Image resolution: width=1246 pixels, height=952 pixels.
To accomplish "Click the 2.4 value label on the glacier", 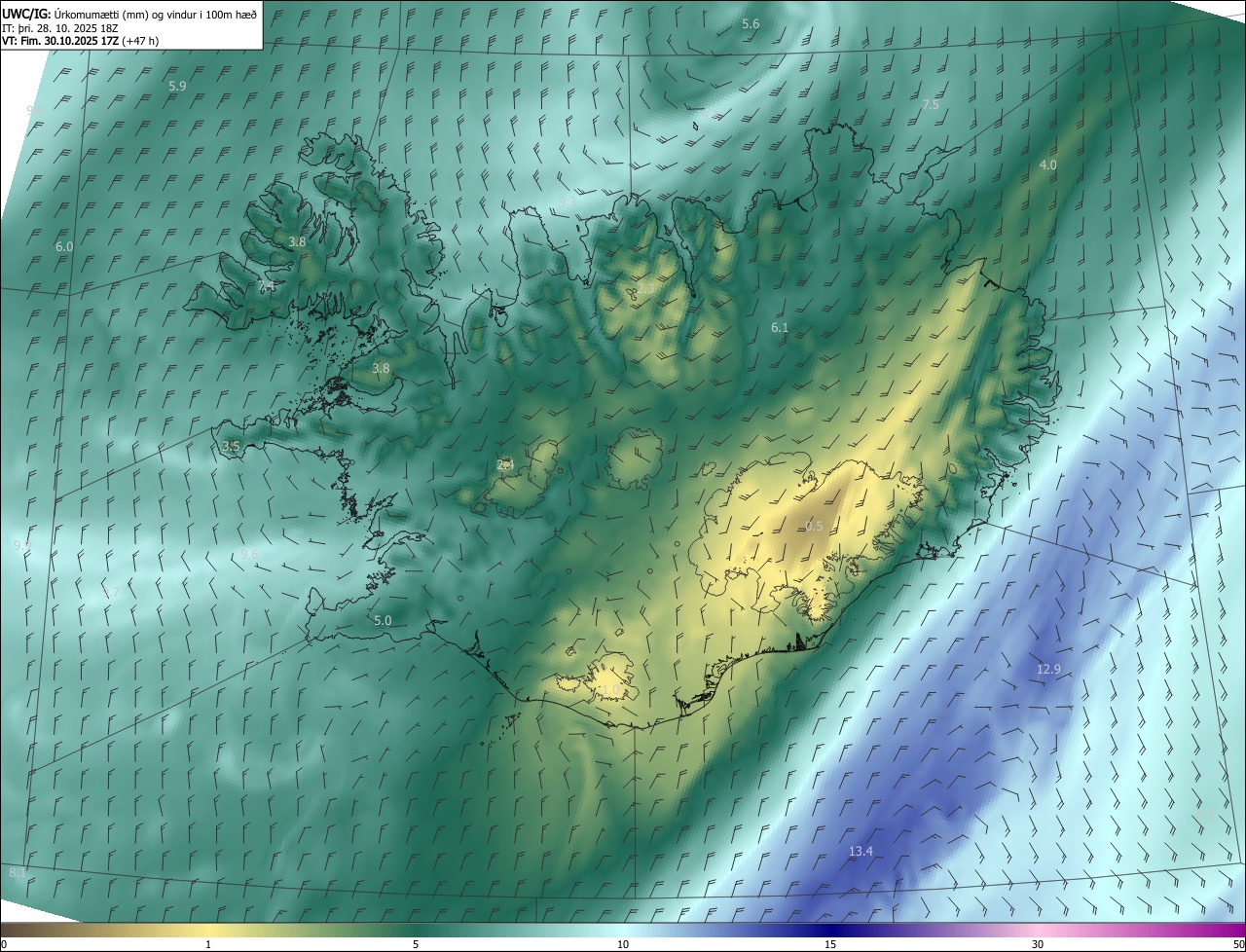I will tap(505, 465).
